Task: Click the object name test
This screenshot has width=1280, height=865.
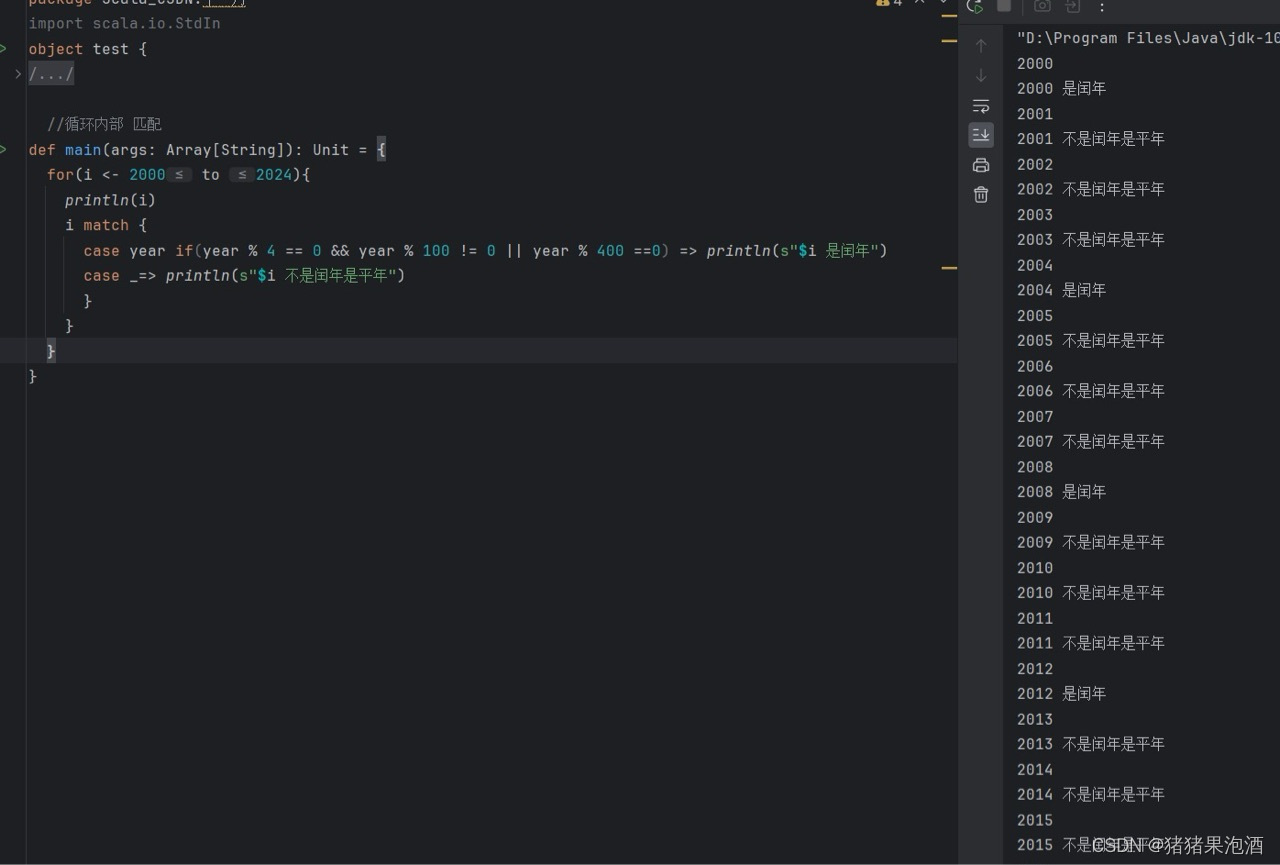Action: point(111,48)
